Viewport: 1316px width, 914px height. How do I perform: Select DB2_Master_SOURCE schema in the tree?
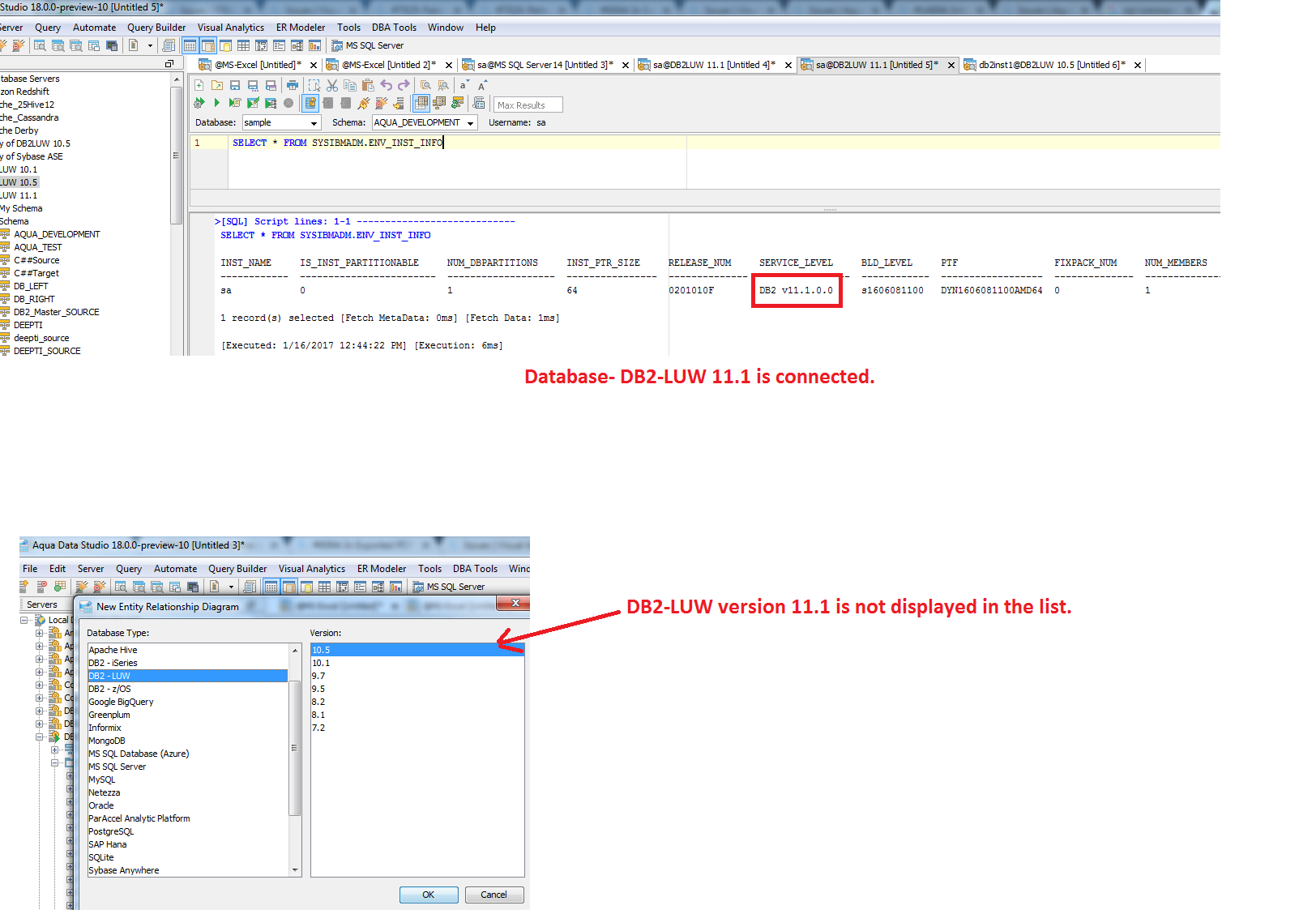pos(56,312)
